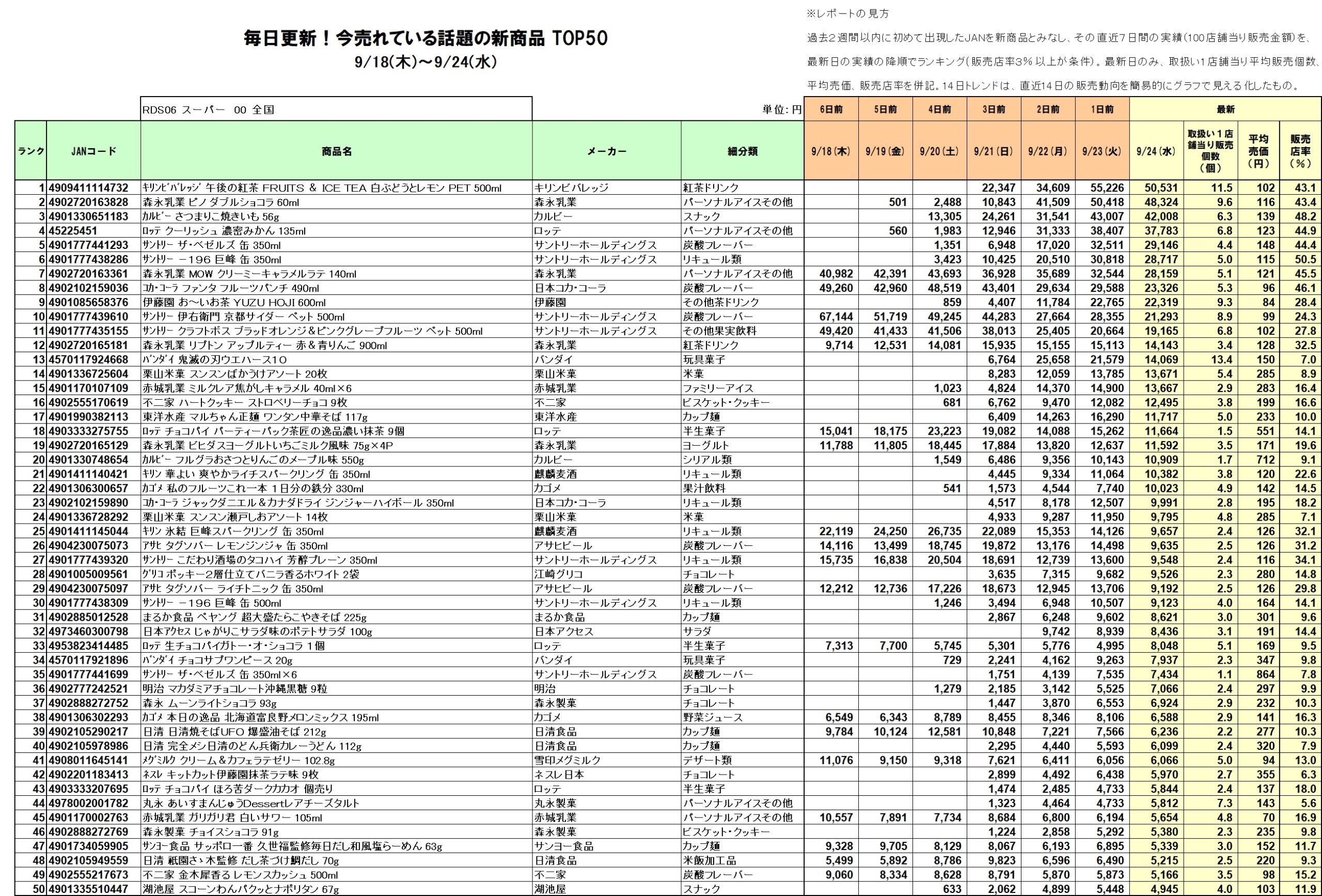The width and height of the screenshot is (1322, 896).
Task: Click the ランク column header
Action: [x=30, y=151]
